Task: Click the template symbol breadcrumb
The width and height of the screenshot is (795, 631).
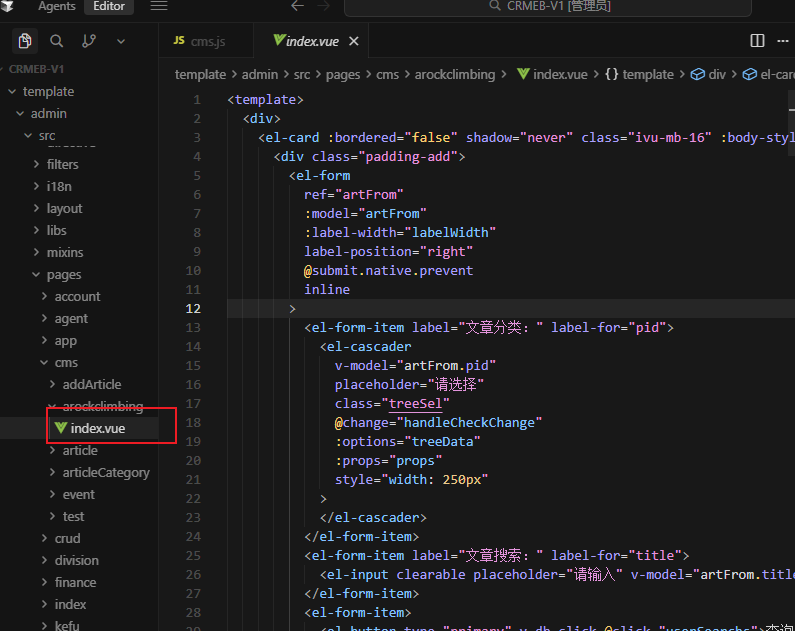Action: (639, 74)
